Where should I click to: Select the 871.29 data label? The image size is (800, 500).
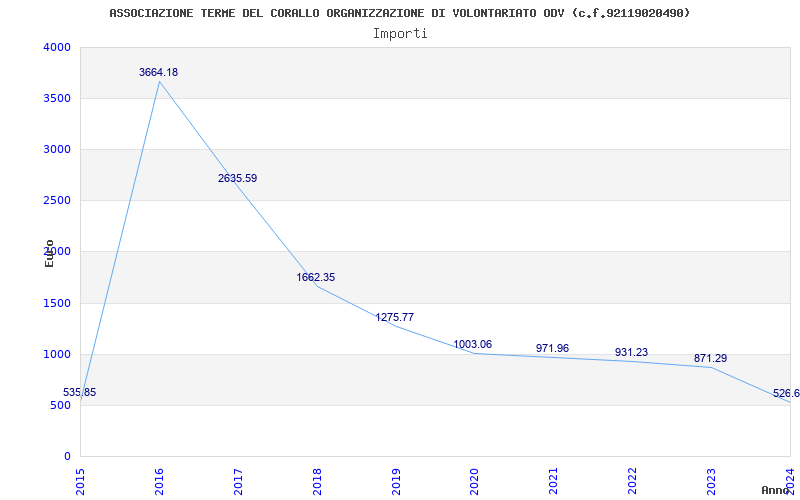point(710,359)
